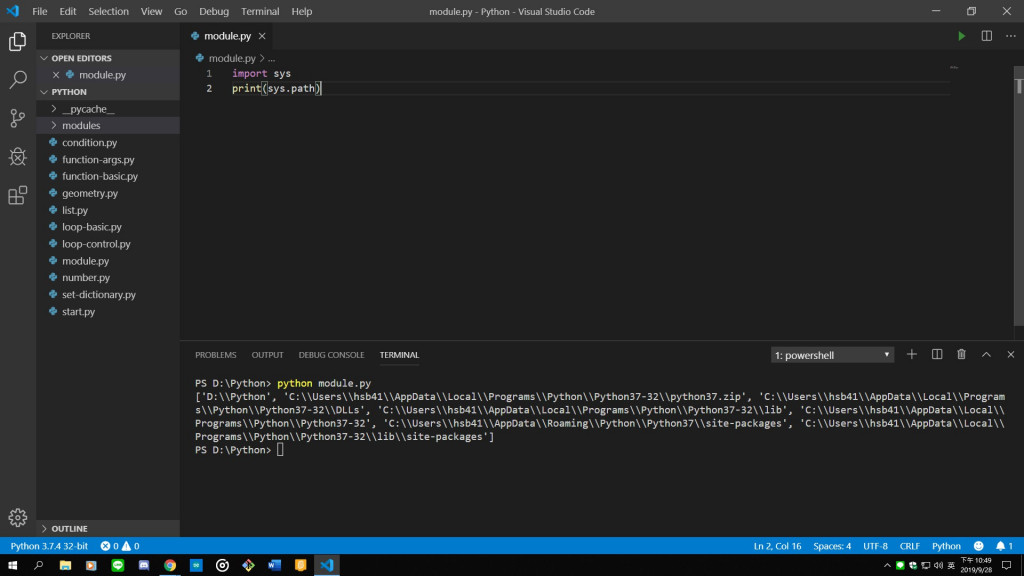This screenshot has width=1024, height=576.
Task: Open Action Center notification icon on taskbar
Action: point(1007,566)
